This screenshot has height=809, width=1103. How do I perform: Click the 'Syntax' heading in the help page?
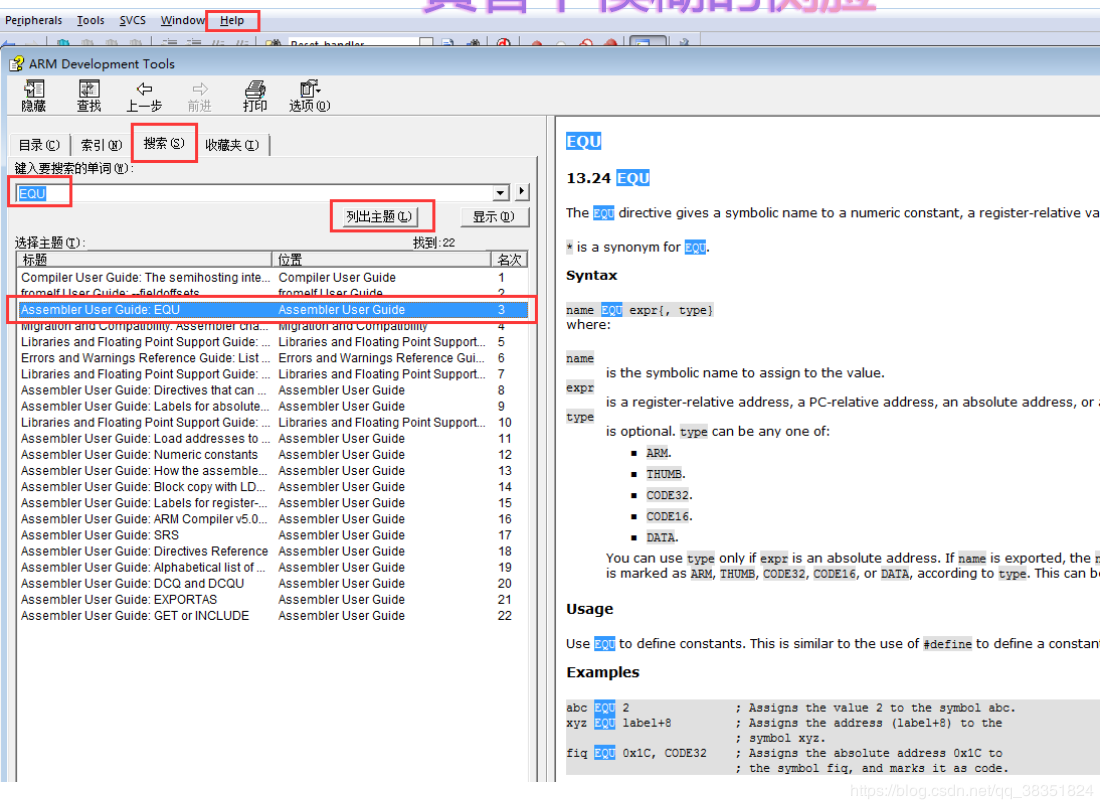tap(592, 276)
